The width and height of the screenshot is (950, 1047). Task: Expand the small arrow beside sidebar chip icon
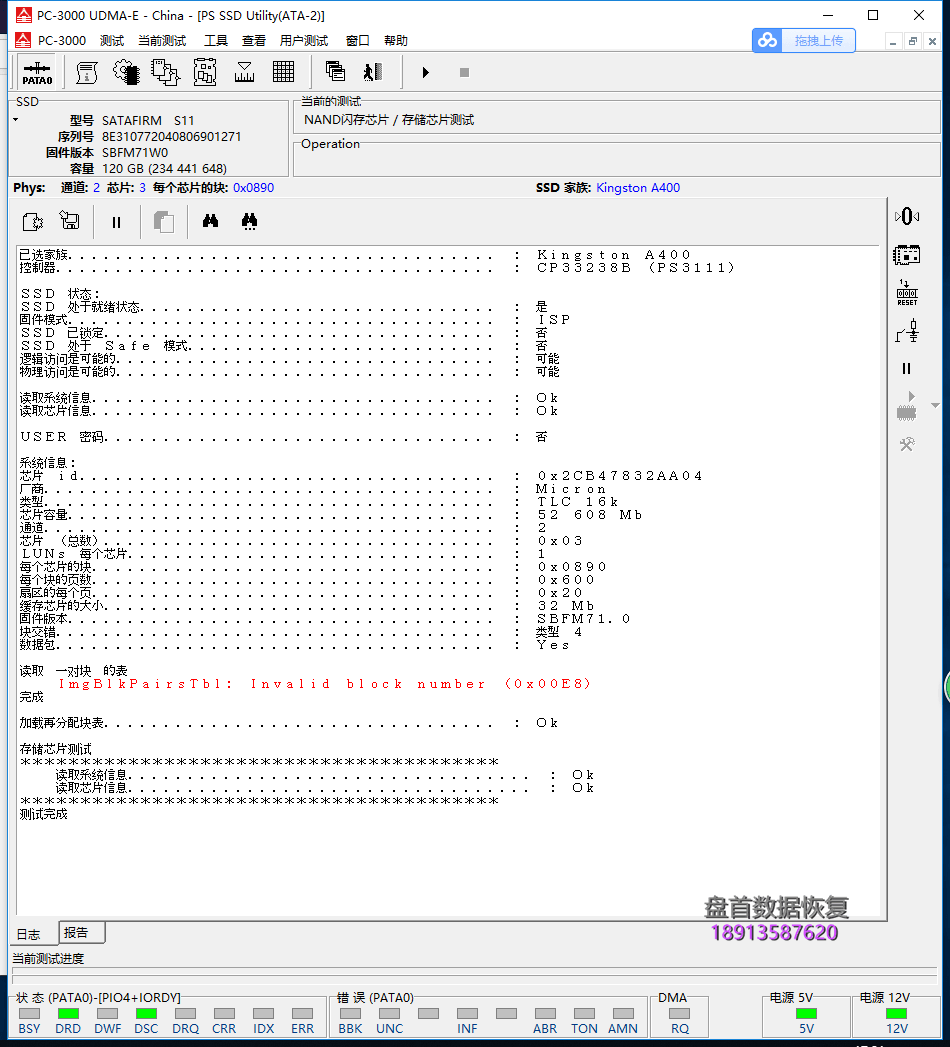coord(935,406)
